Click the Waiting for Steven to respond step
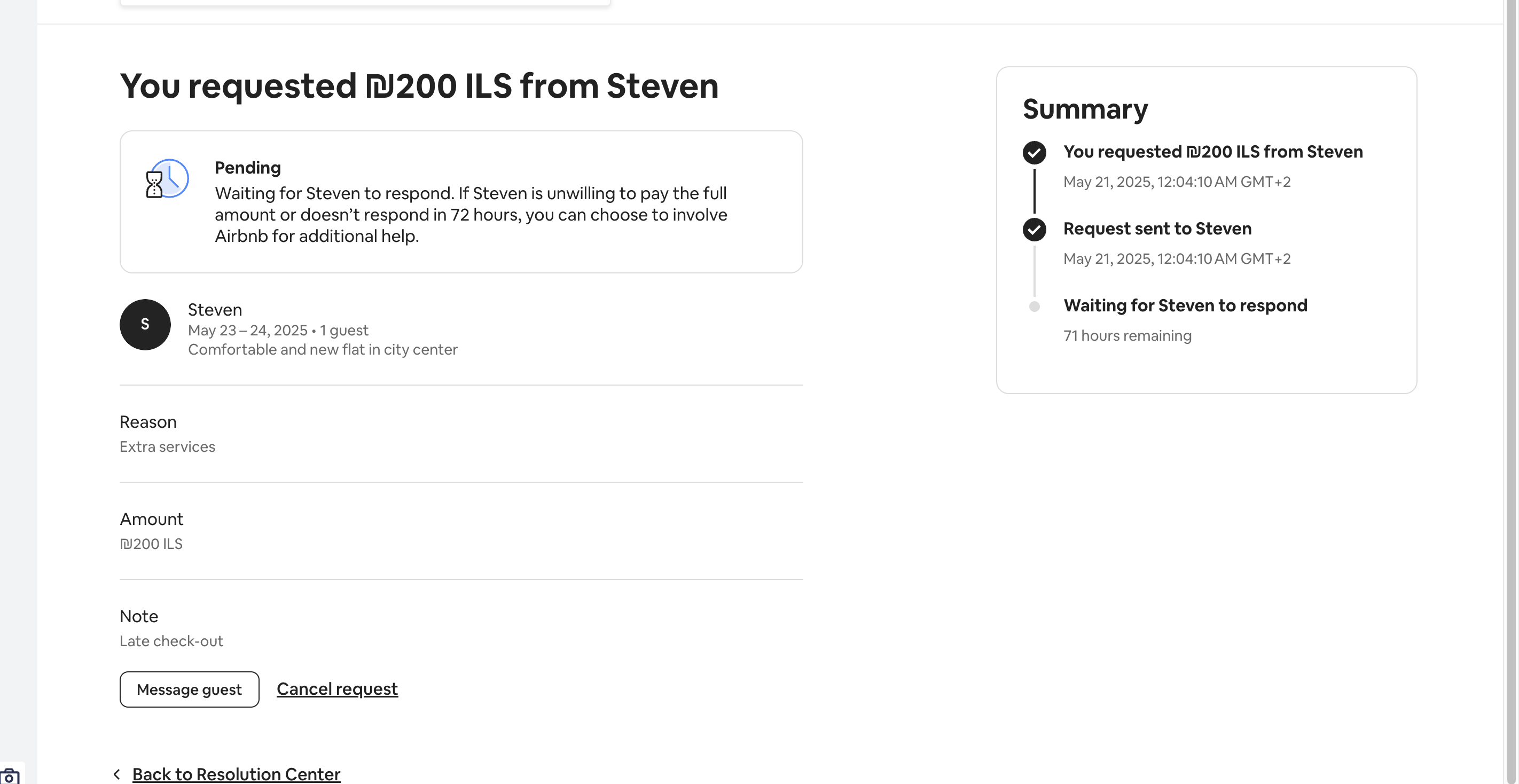Screen dimensions: 1519x784 1185,305
